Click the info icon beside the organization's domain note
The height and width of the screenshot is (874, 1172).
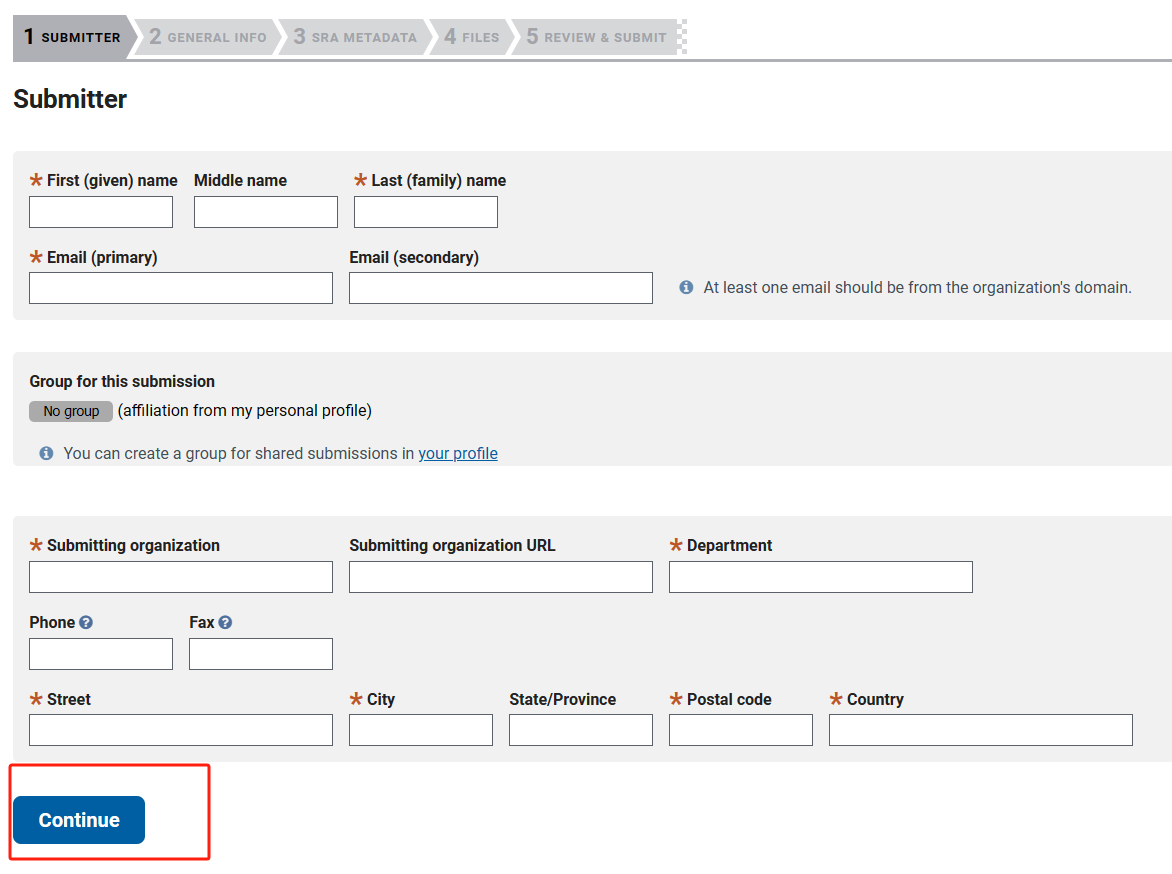point(685,287)
